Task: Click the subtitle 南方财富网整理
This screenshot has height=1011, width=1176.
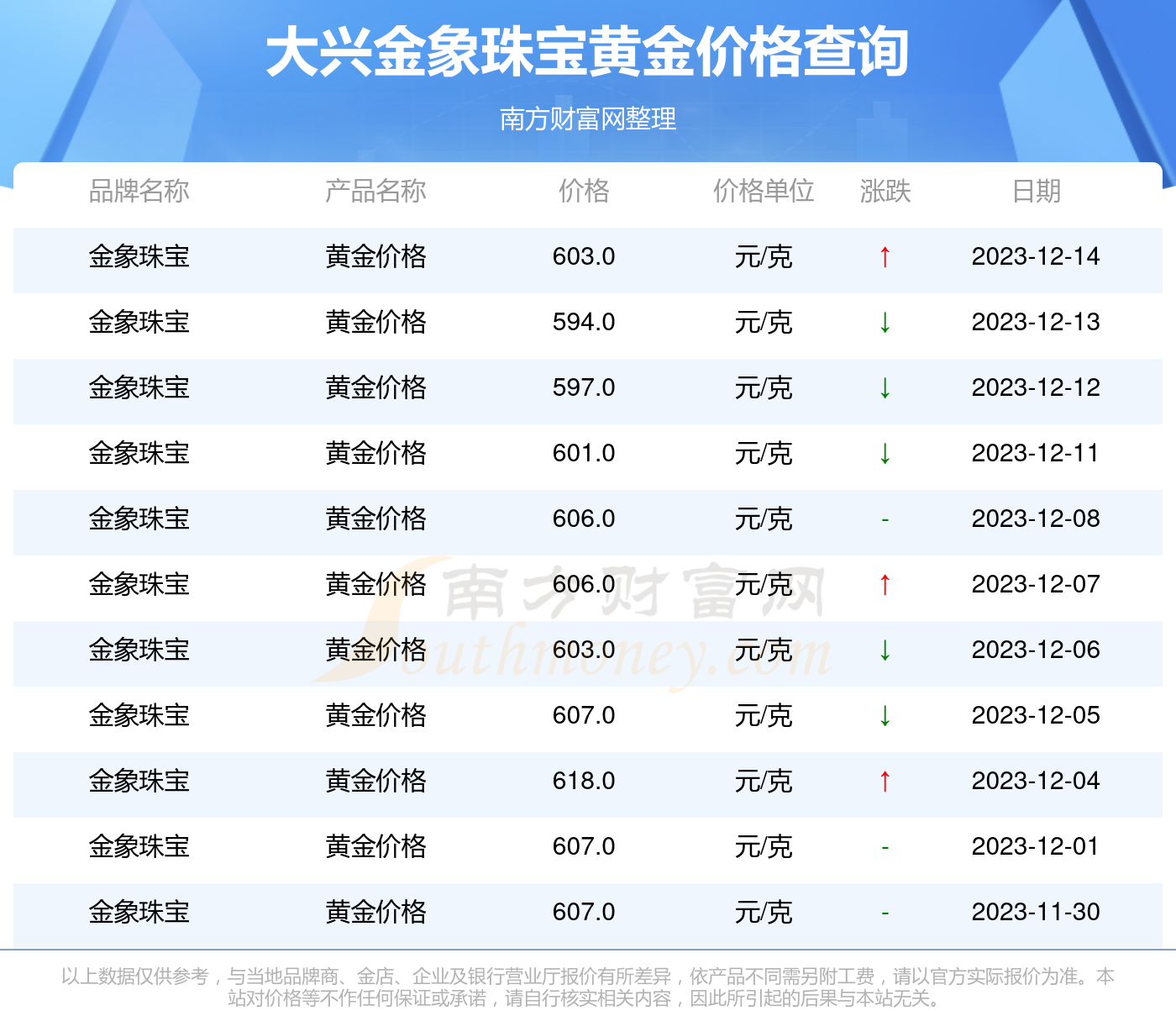Action: (x=588, y=118)
